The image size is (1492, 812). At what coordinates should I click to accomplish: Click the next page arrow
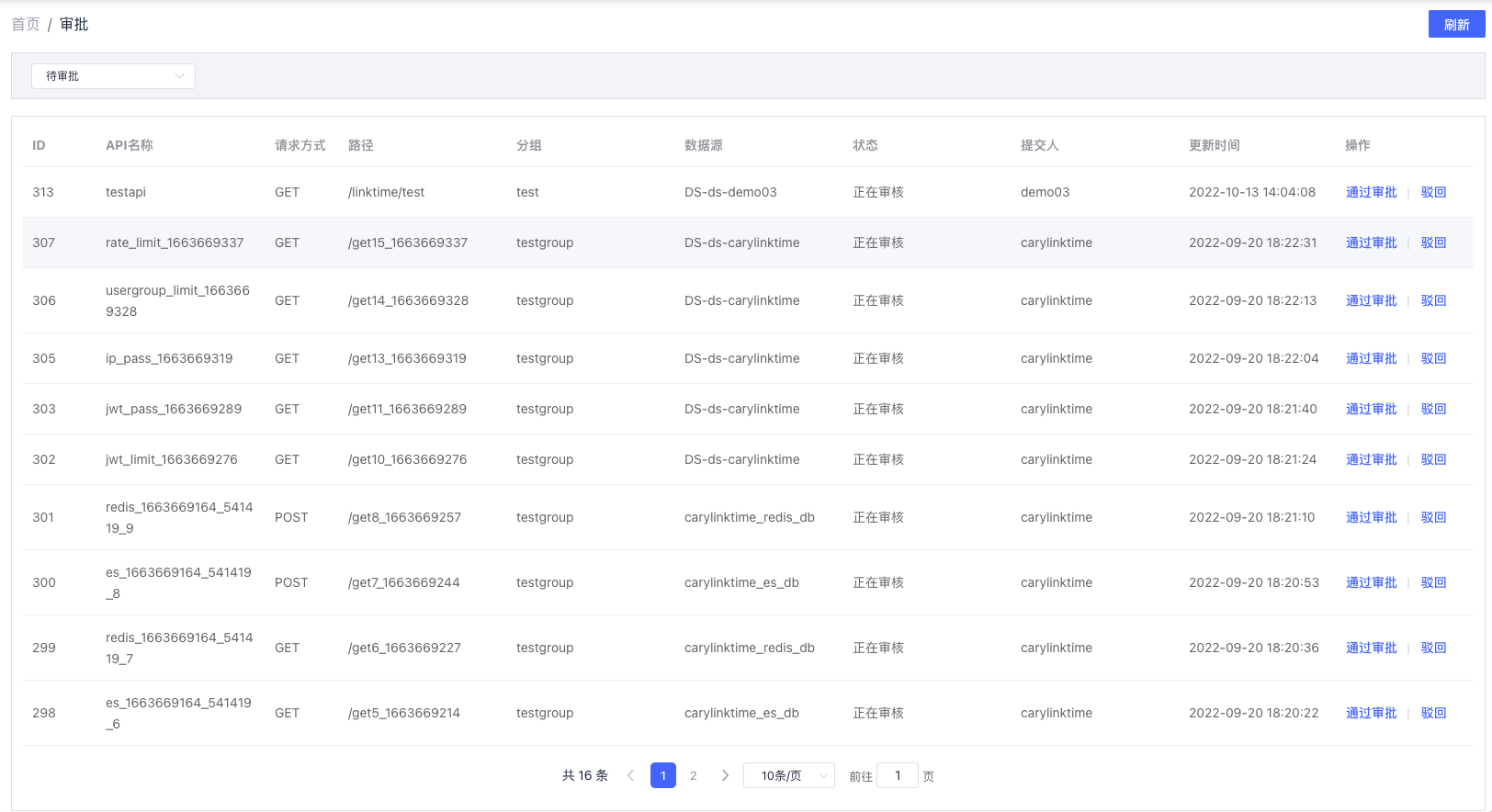[x=725, y=775]
